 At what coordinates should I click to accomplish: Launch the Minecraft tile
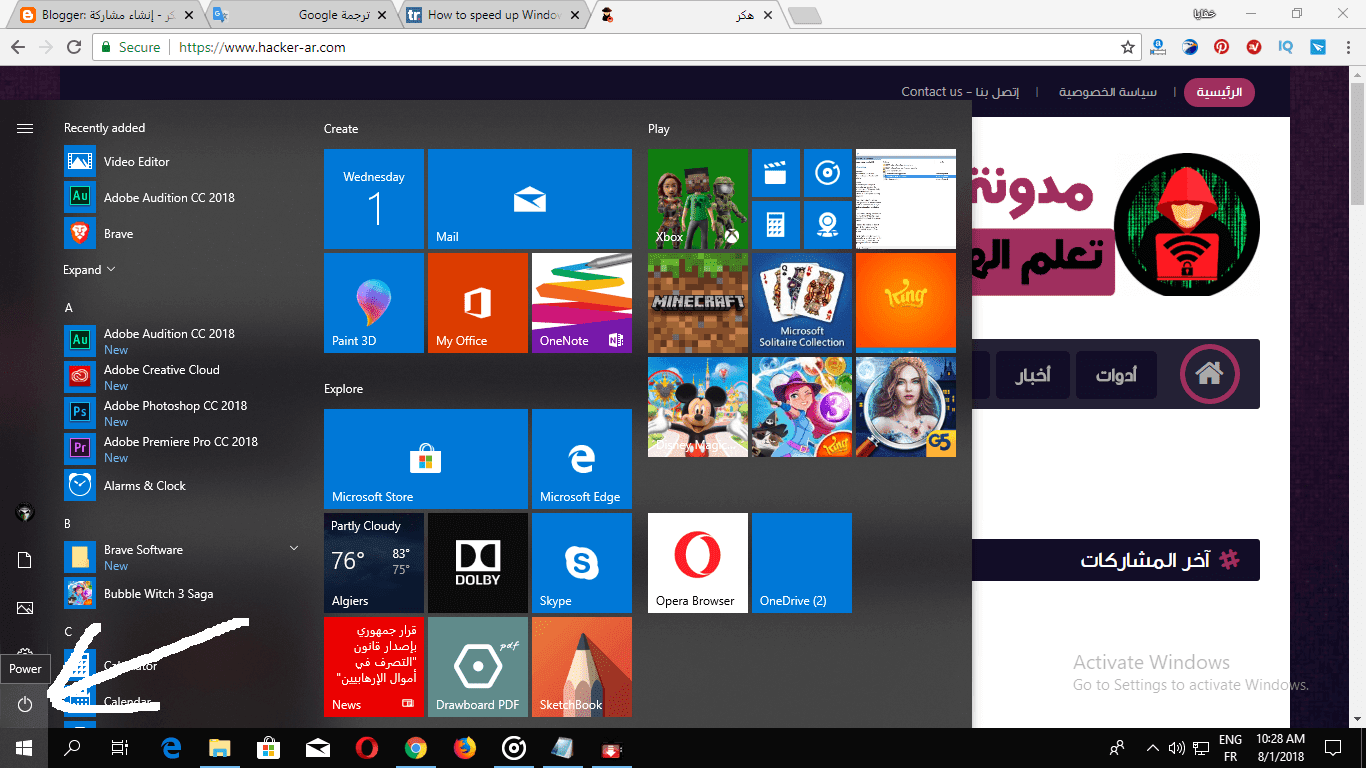pyautogui.click(x=698, y=303)
